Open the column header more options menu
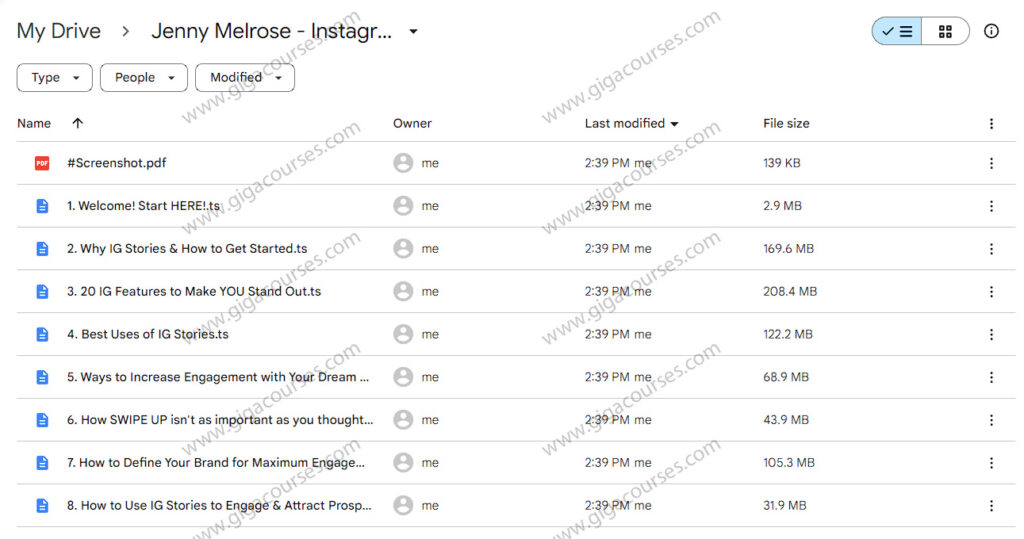This screenshot has height=539, width=1024. point(991,123)
